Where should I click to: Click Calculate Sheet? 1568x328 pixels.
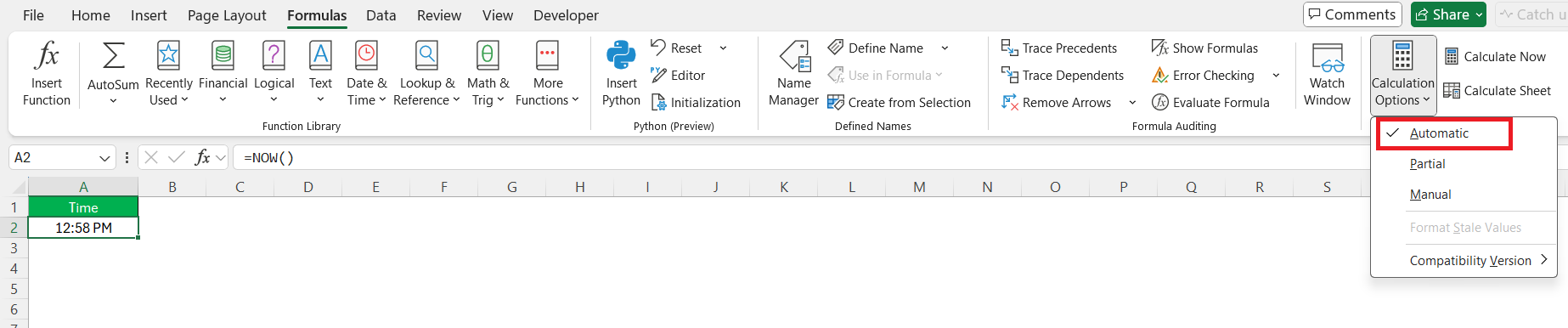click(1497, 91)
